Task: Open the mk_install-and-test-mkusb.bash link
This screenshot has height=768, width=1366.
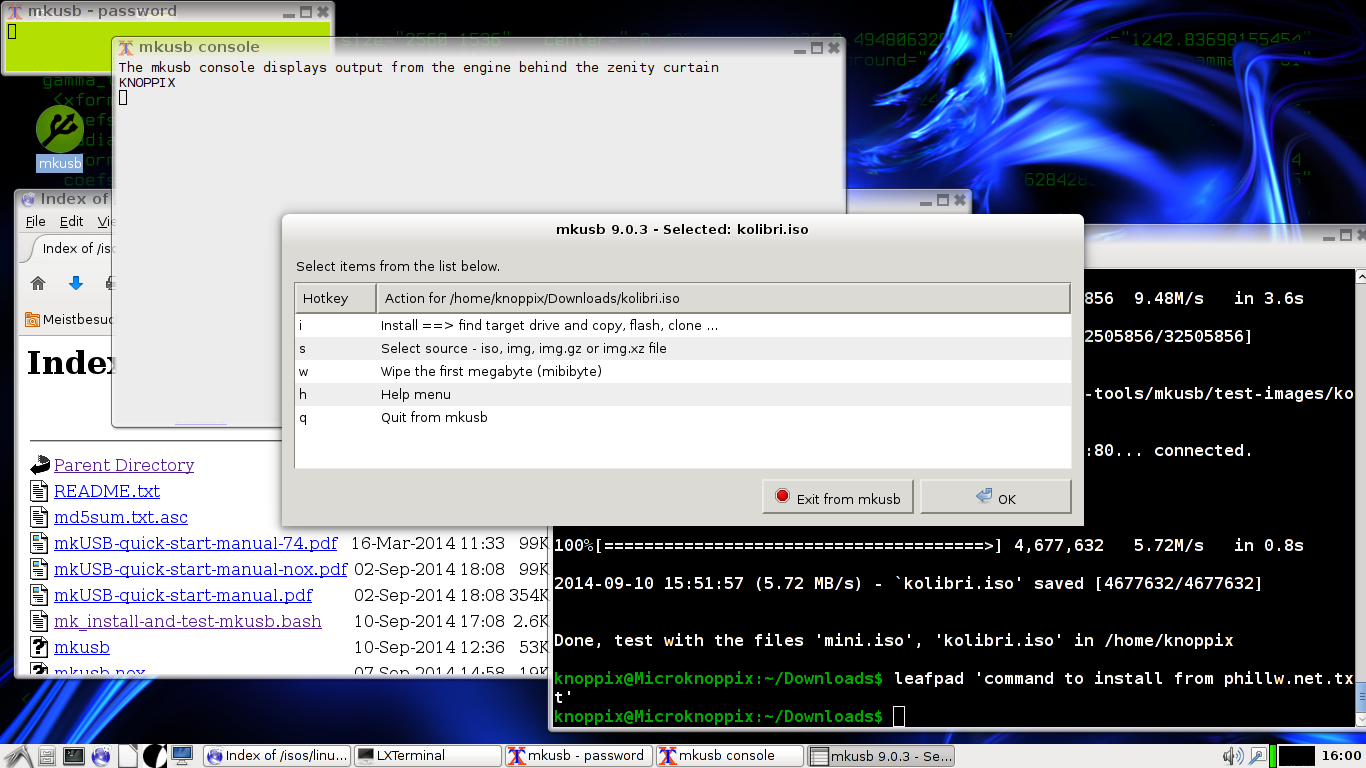Action: tap(188, 621)
